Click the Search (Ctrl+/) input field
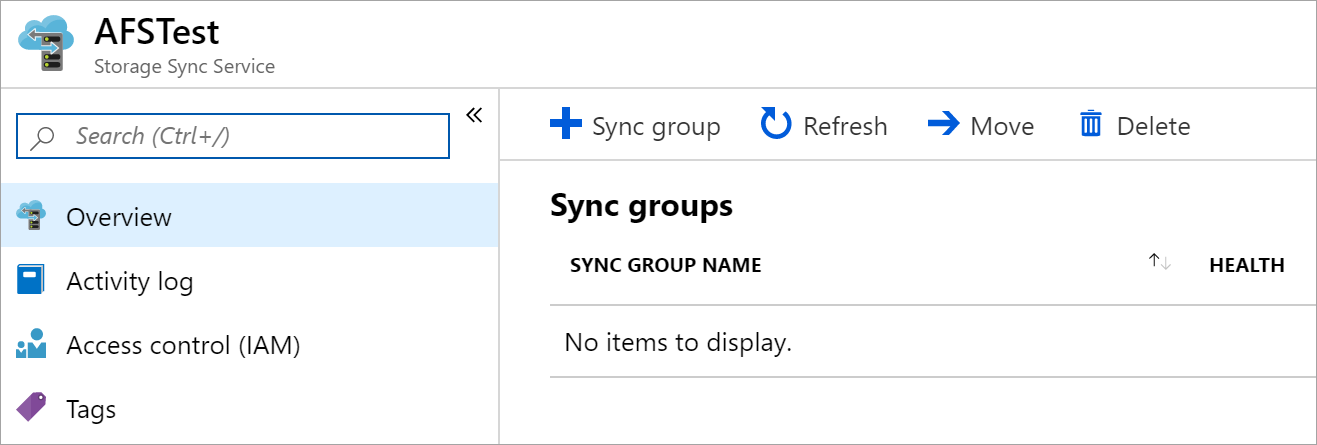 [x=250, y=137]
